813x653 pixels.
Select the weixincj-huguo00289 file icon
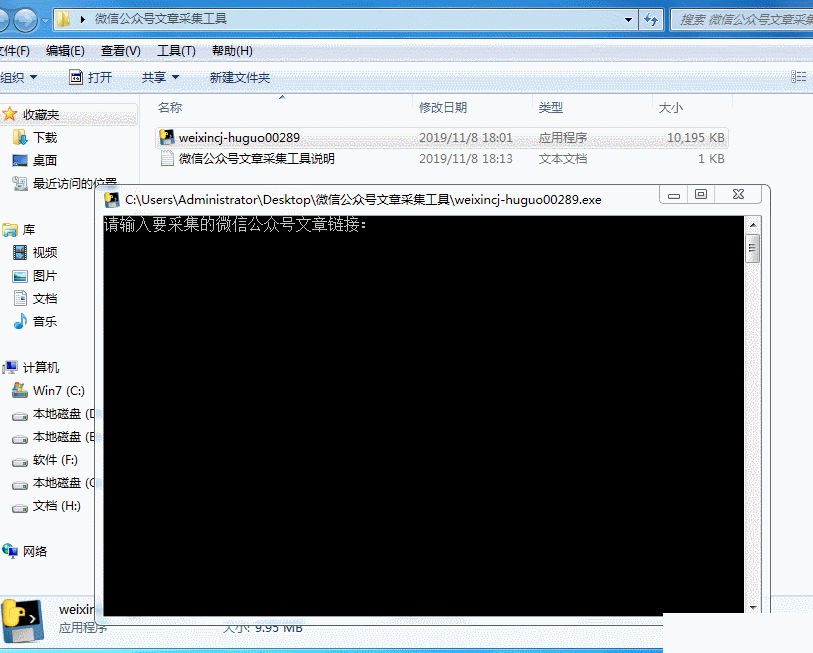(166, 137)
